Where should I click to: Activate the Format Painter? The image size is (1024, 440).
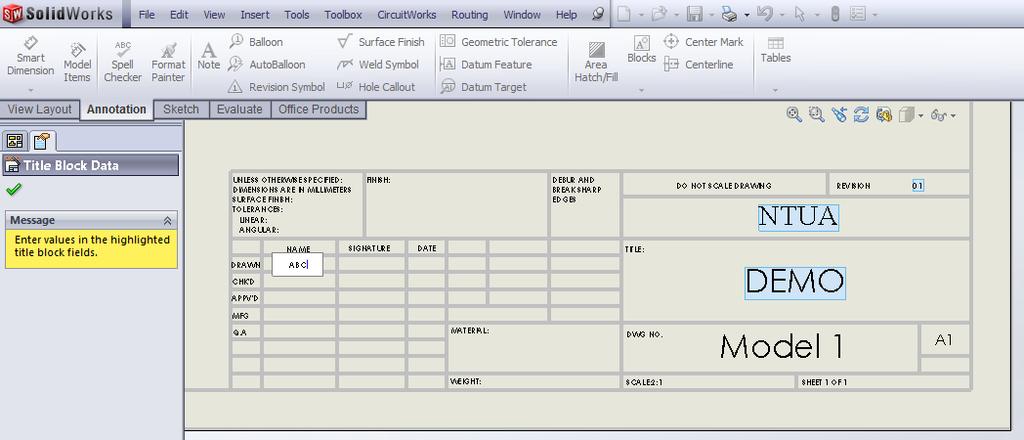pyautogui.click(x=168, y=63)
